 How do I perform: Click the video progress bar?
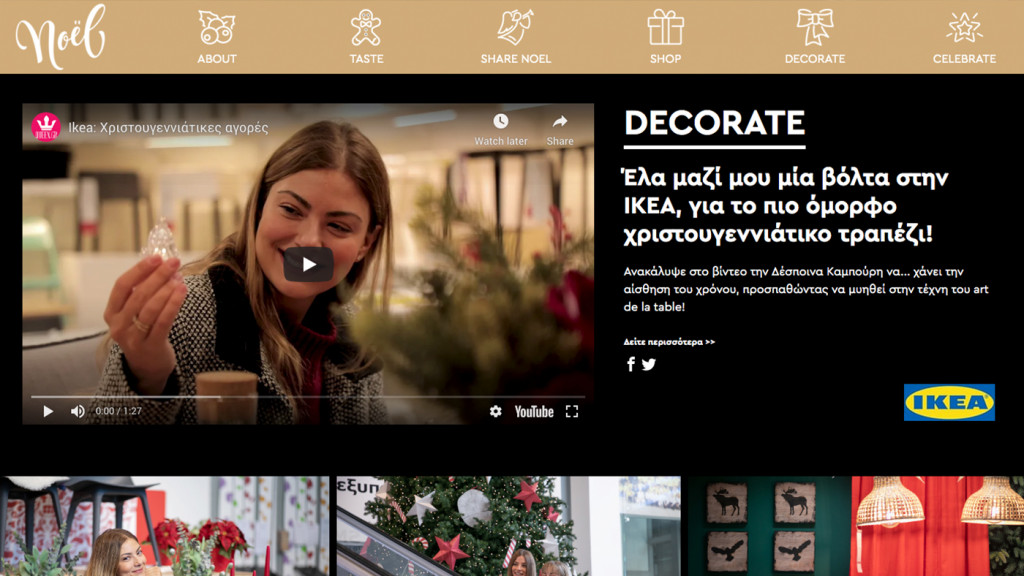(308, 396)
